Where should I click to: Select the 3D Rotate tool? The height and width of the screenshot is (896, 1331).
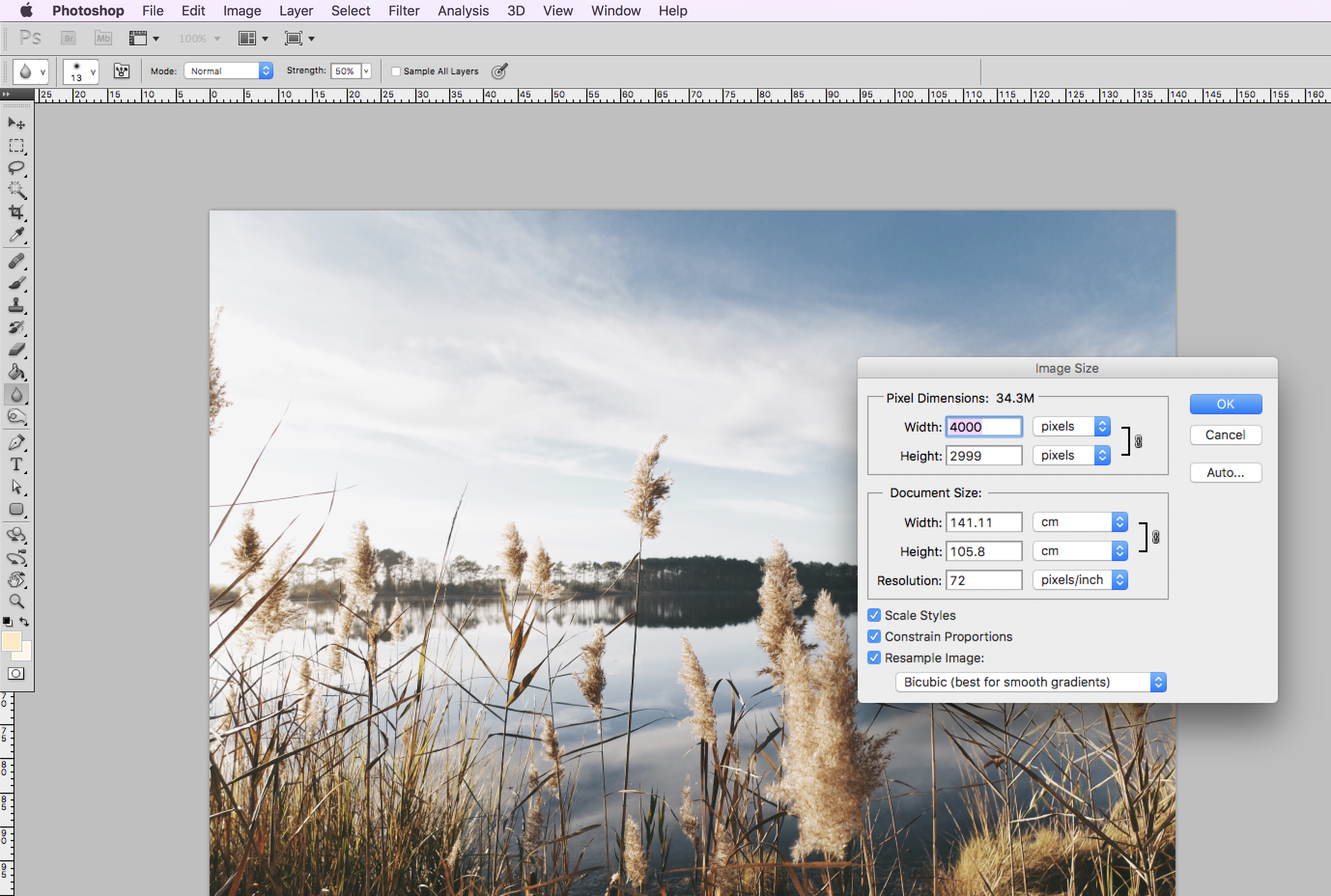(16, 535)
